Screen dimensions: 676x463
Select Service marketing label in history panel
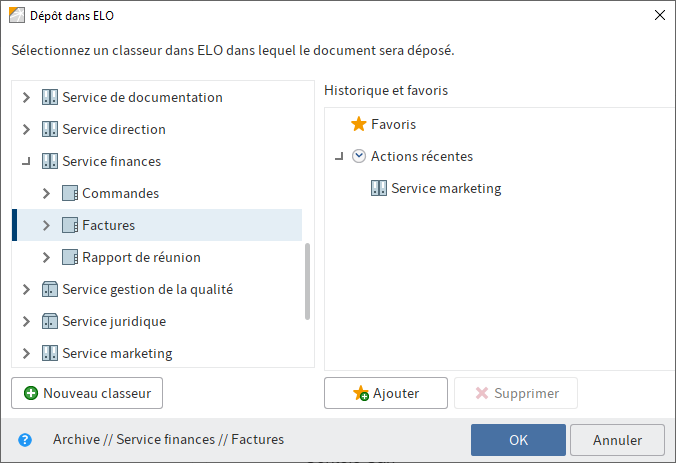tap(446, 188)
